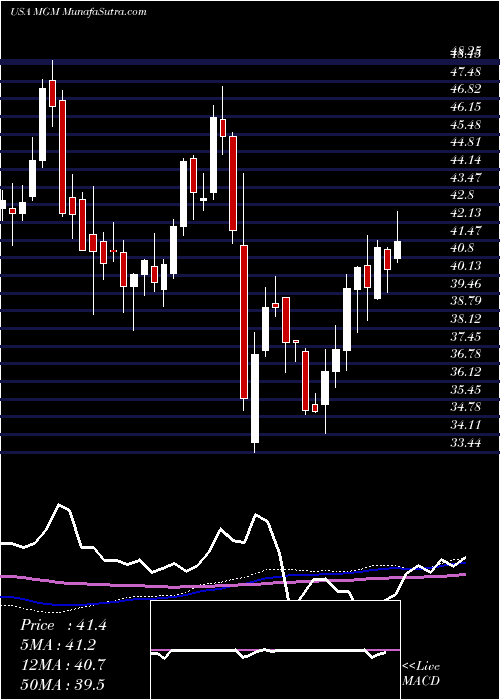Select the 46.15 price axis label
The width and height of the screenshot is (500, 700).
[465, 107]
